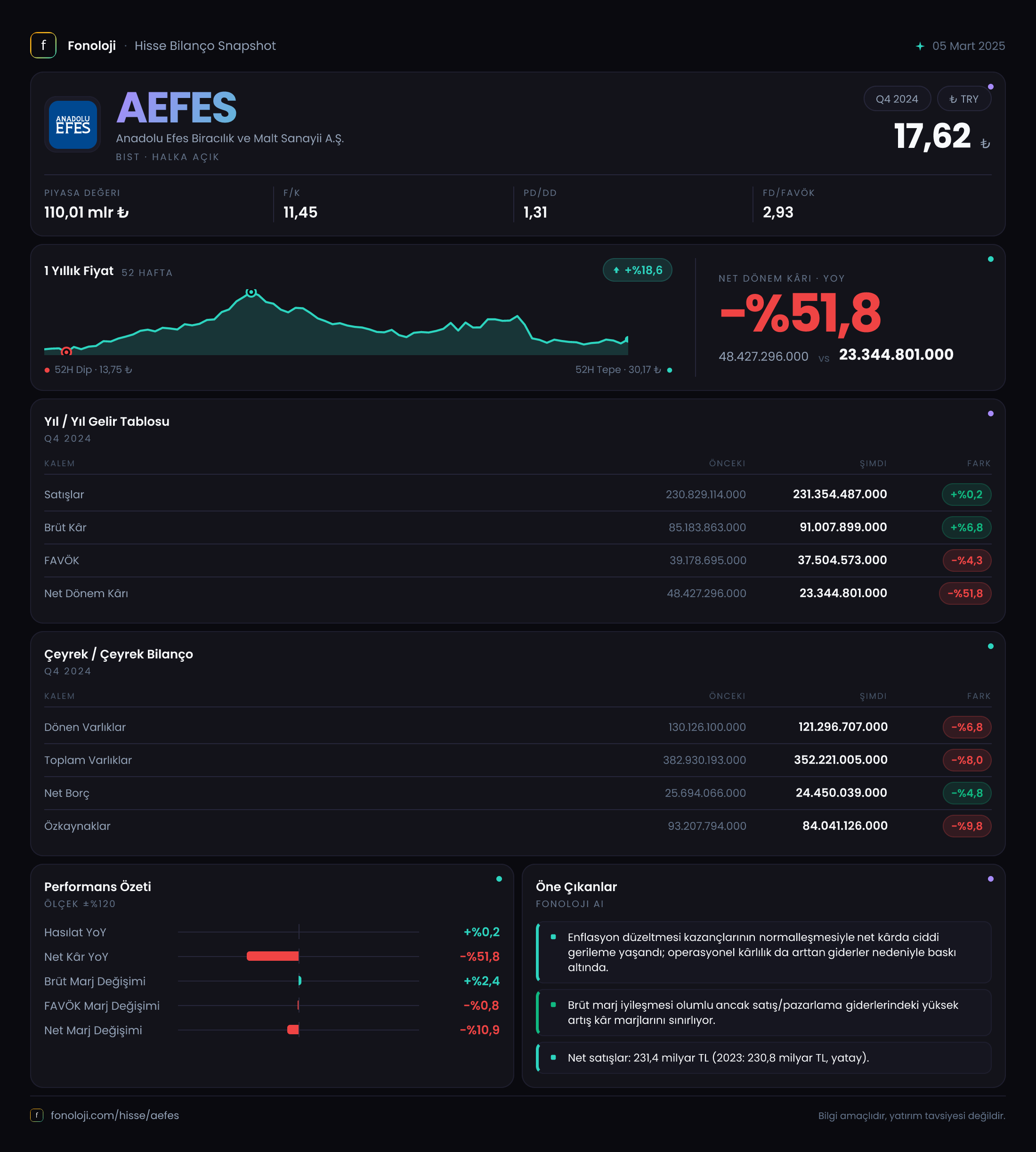Click the purple dot in Öne Çıkanlar card
Viewport: 1036px width, 1152px height.
point(990,879)
